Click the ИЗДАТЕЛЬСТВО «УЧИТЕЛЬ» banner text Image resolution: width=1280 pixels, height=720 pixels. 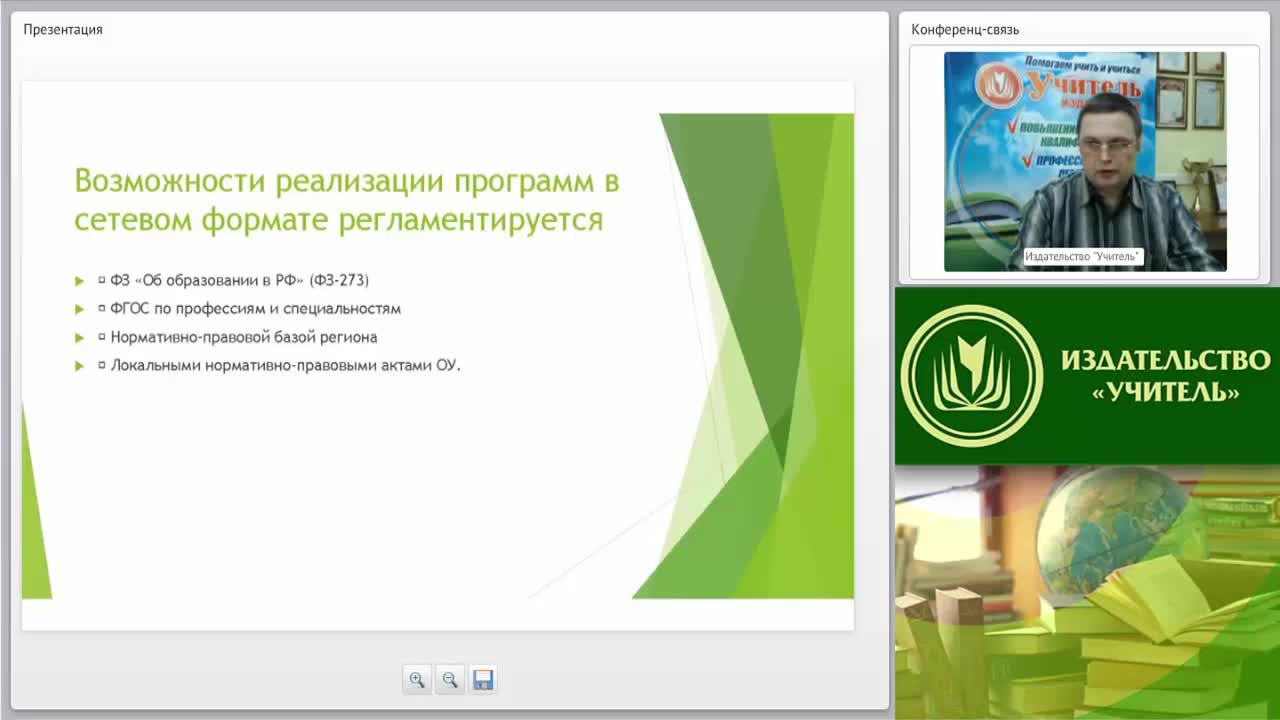click(1165, 375)
